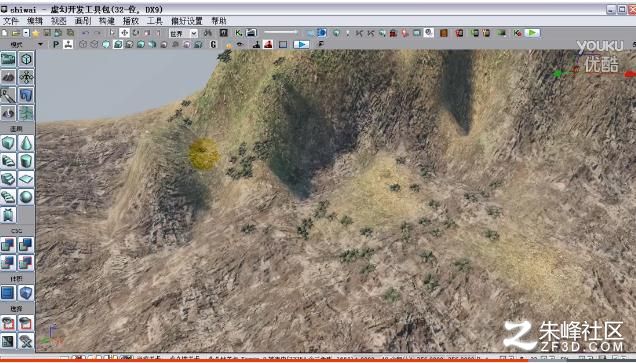Open the 工具 menu
The width and height of the screenshot is (636, 363).
click(155, 21)
